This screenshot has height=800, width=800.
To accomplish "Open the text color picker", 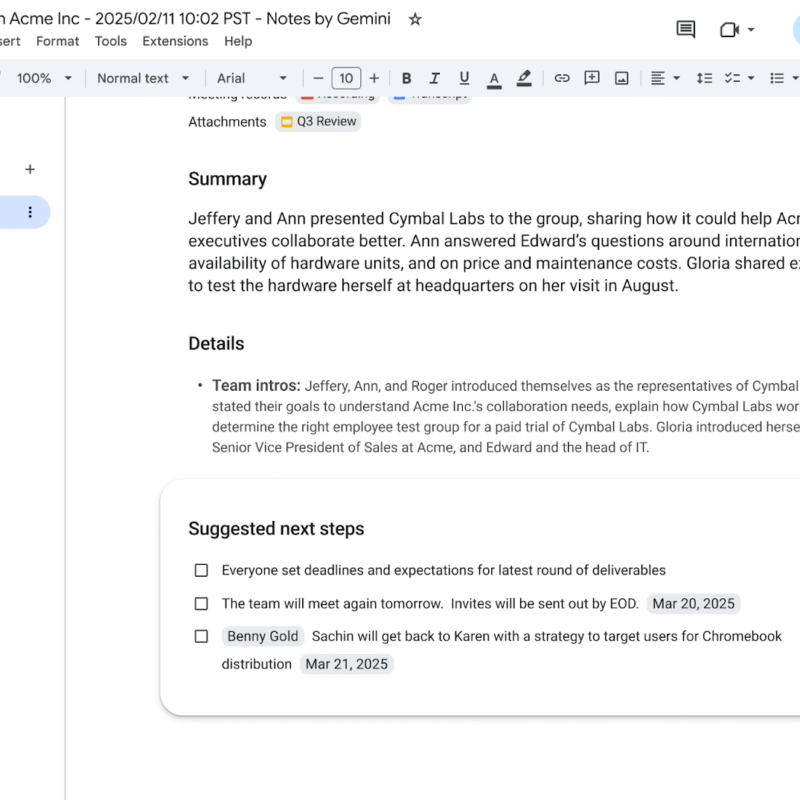I will [493, 79].
